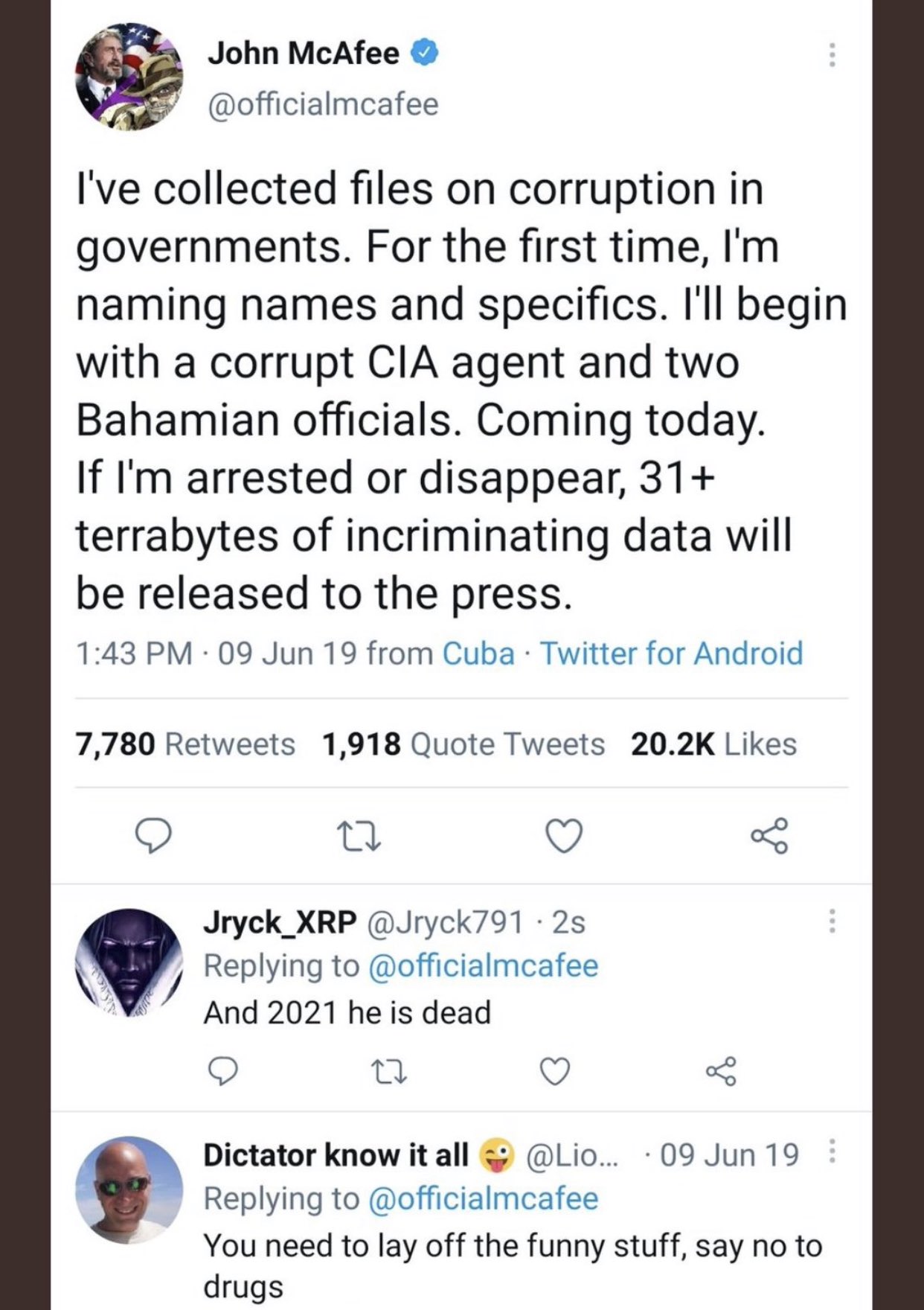Screen dimensions: 924x1310
Task: Click John McAfee's verified badge
Action: (x=425, y=54)
